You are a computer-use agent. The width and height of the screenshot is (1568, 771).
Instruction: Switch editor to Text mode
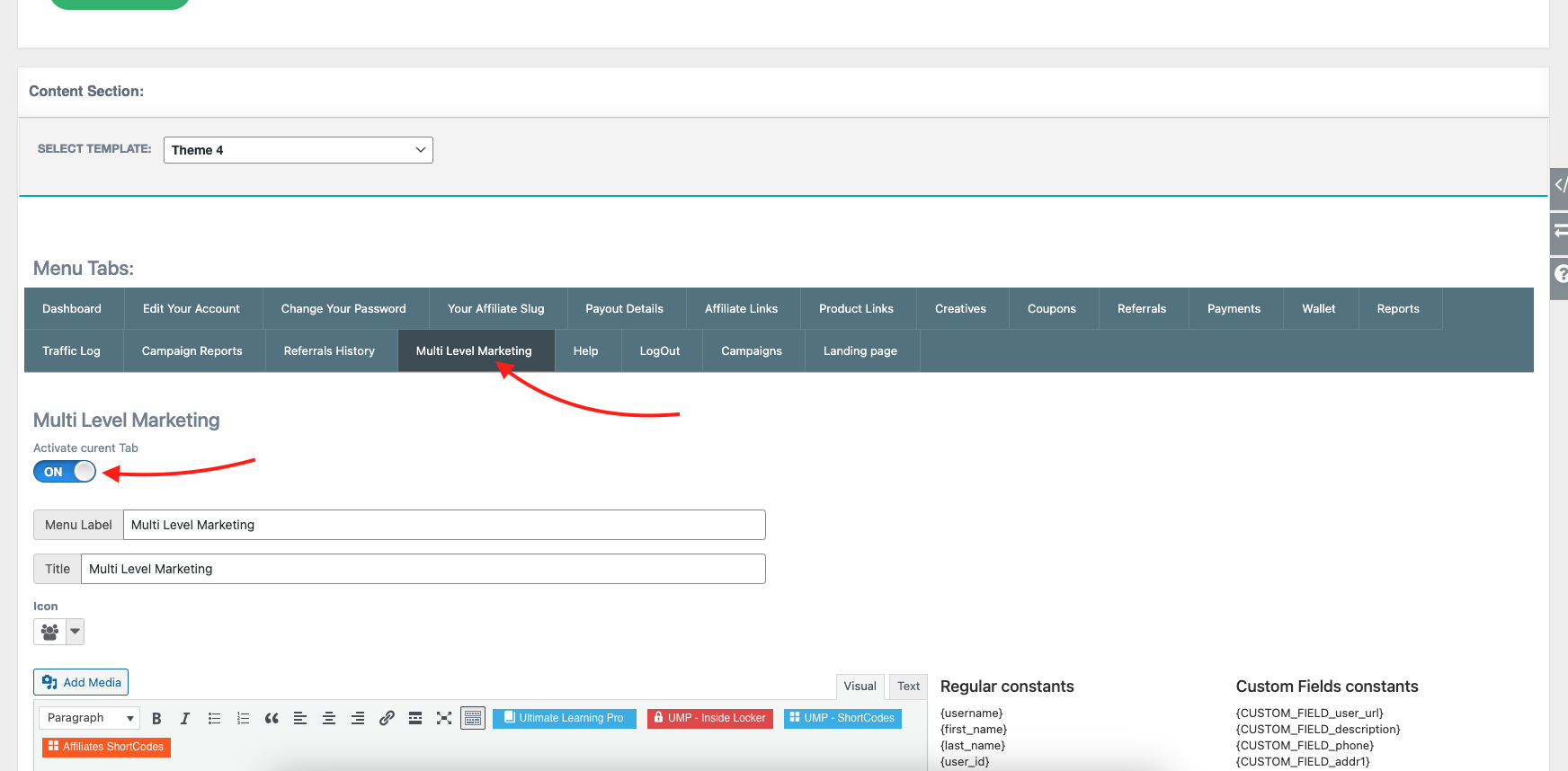click(909, 687)
